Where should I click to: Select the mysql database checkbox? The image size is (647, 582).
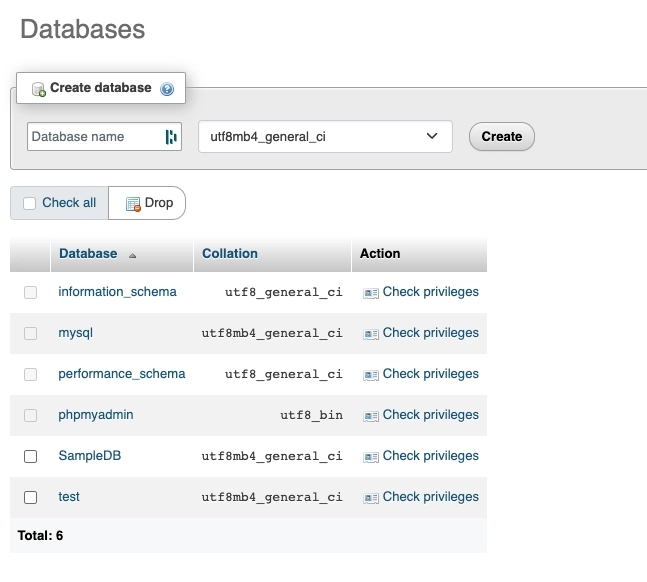[31, 333]
